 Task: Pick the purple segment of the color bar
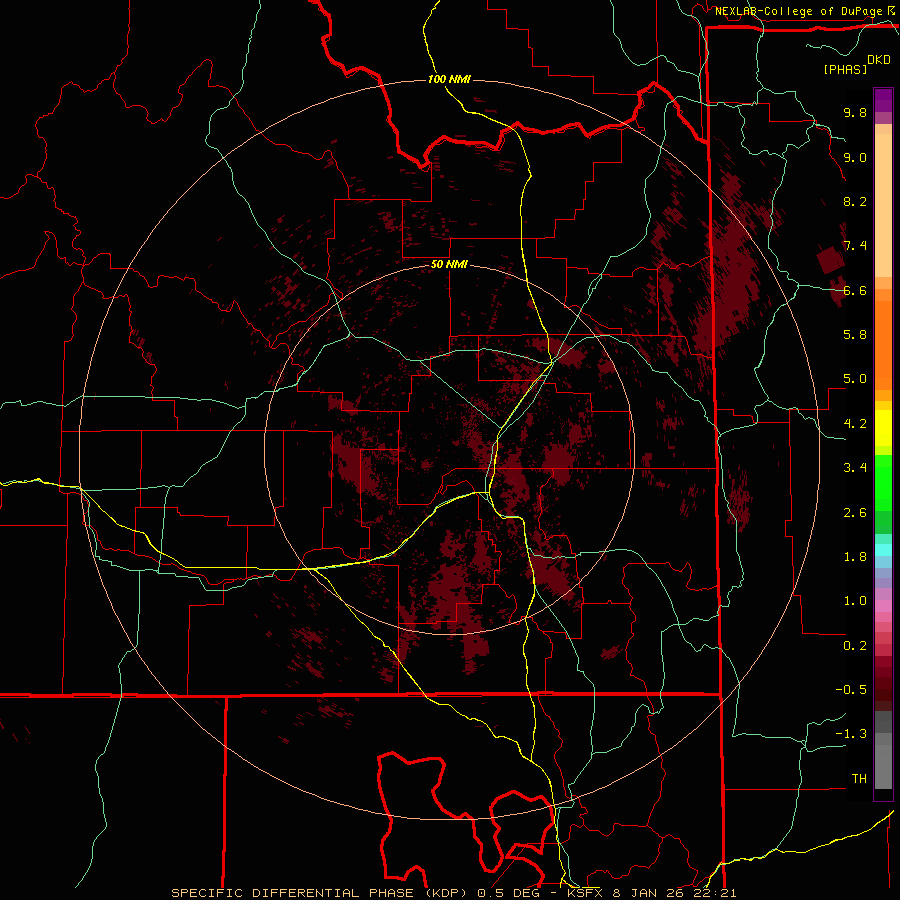point(883,100)
